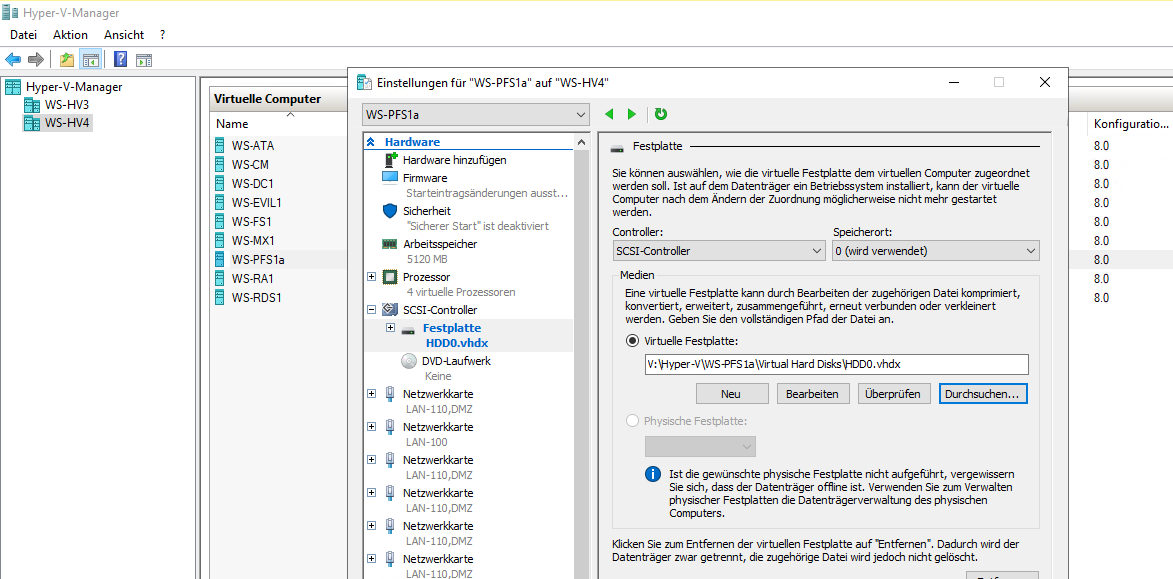Collapse the SCSI-Controller node
Viewport: 1173px width, 579px height.
tap(372, 310)
